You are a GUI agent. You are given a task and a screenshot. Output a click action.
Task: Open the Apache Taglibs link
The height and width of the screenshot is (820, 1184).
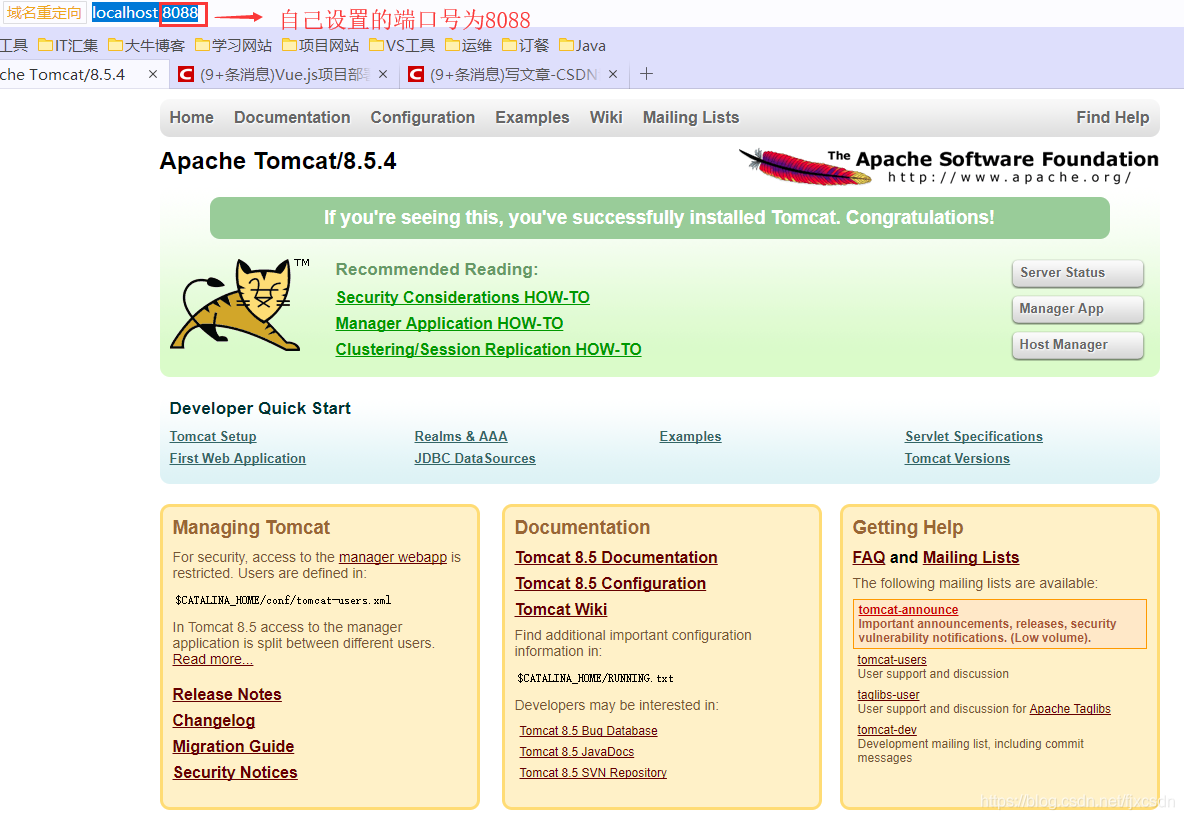click(1070, 709)
